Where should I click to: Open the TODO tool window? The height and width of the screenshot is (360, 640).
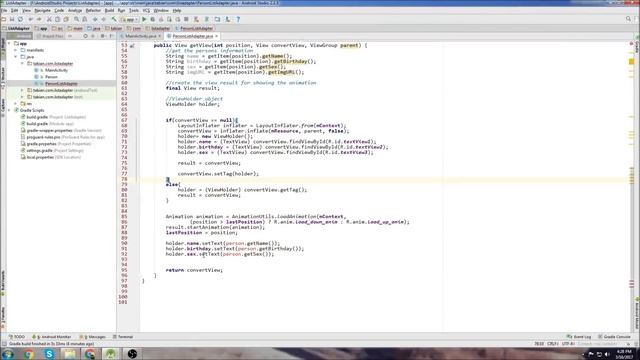pyautogui.click(x=18, y=337)
